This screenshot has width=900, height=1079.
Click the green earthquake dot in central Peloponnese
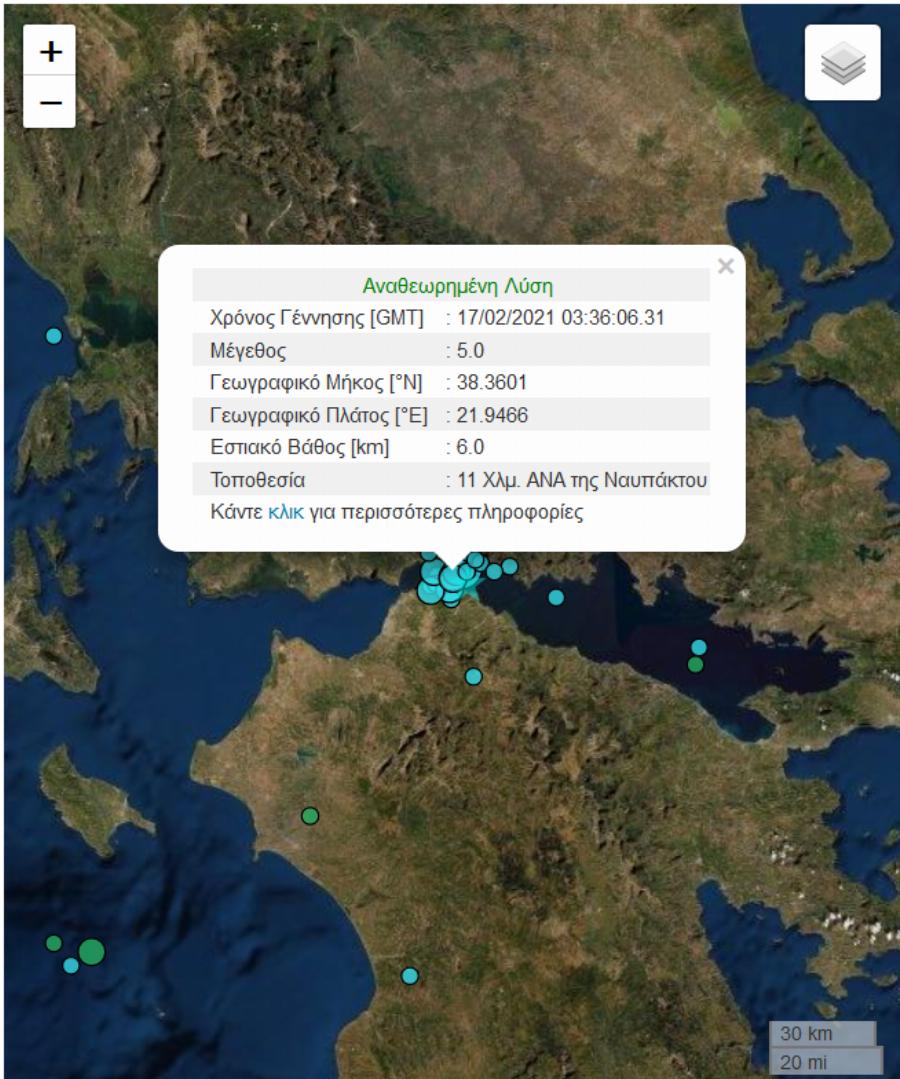tap(308, 817)
